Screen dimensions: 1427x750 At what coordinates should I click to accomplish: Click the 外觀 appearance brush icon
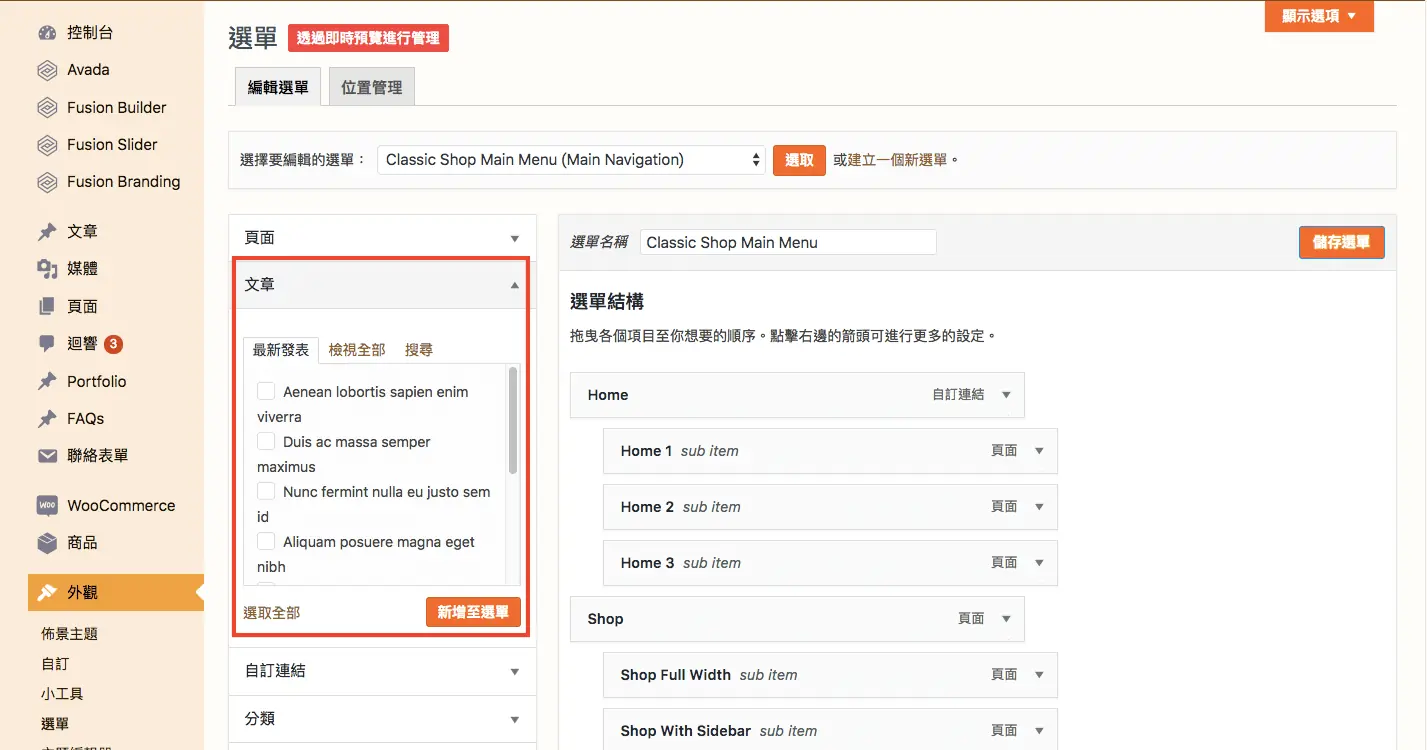pos(47,593)
